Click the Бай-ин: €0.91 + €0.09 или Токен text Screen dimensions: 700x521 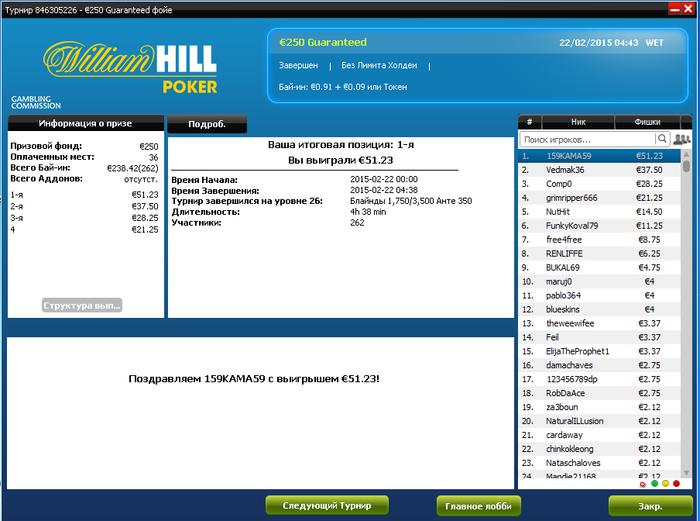pyautogui.click(x=343, y=87)
